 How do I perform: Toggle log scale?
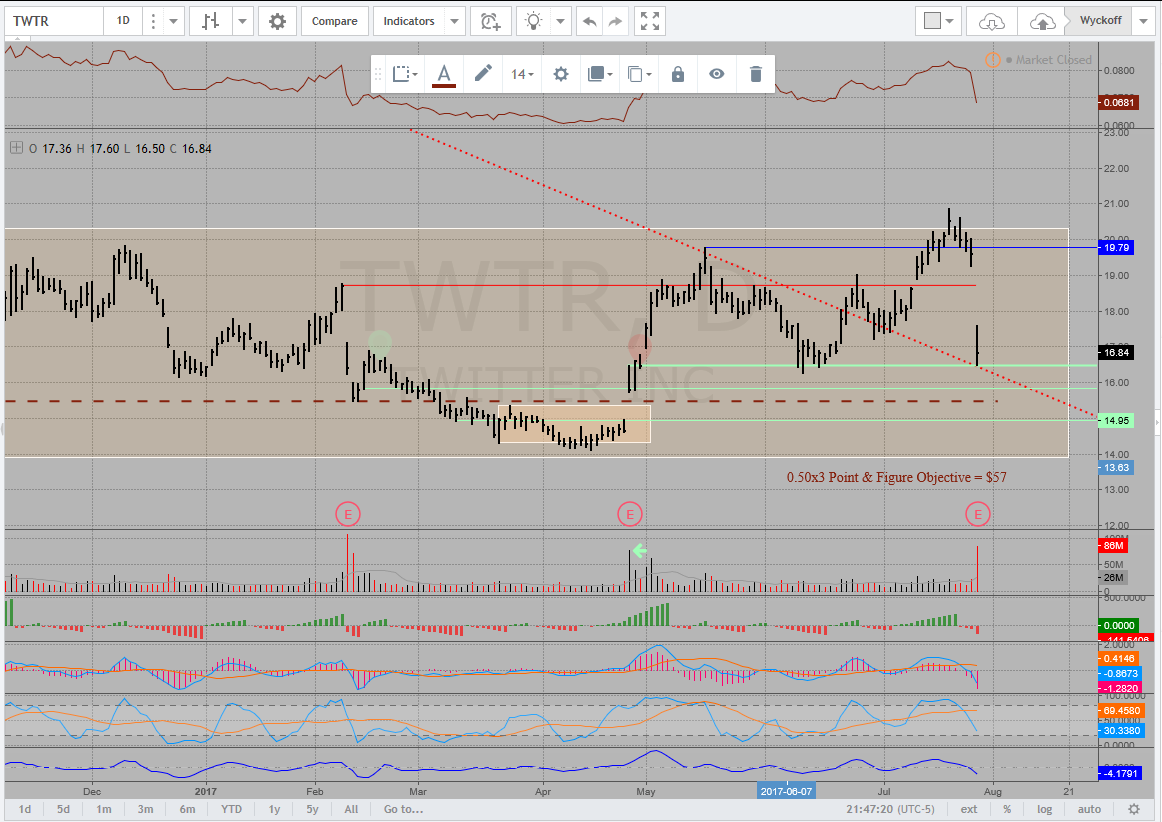[1045, 809]
